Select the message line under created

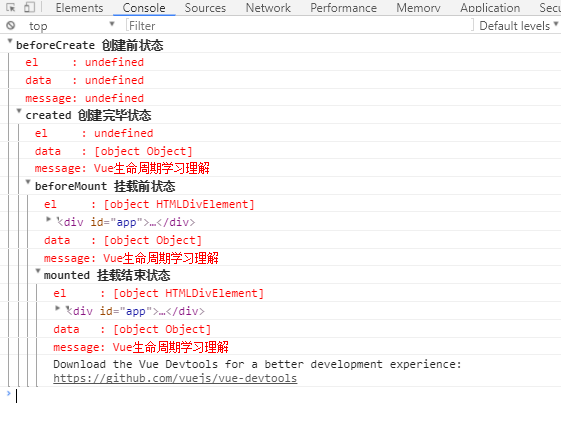(x=122, y=168)
